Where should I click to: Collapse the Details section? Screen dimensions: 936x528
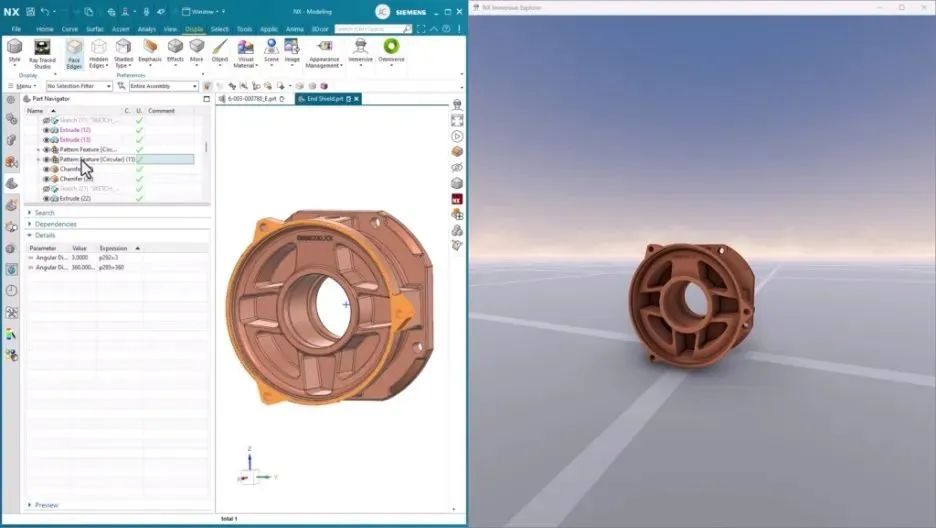[30, 236]
